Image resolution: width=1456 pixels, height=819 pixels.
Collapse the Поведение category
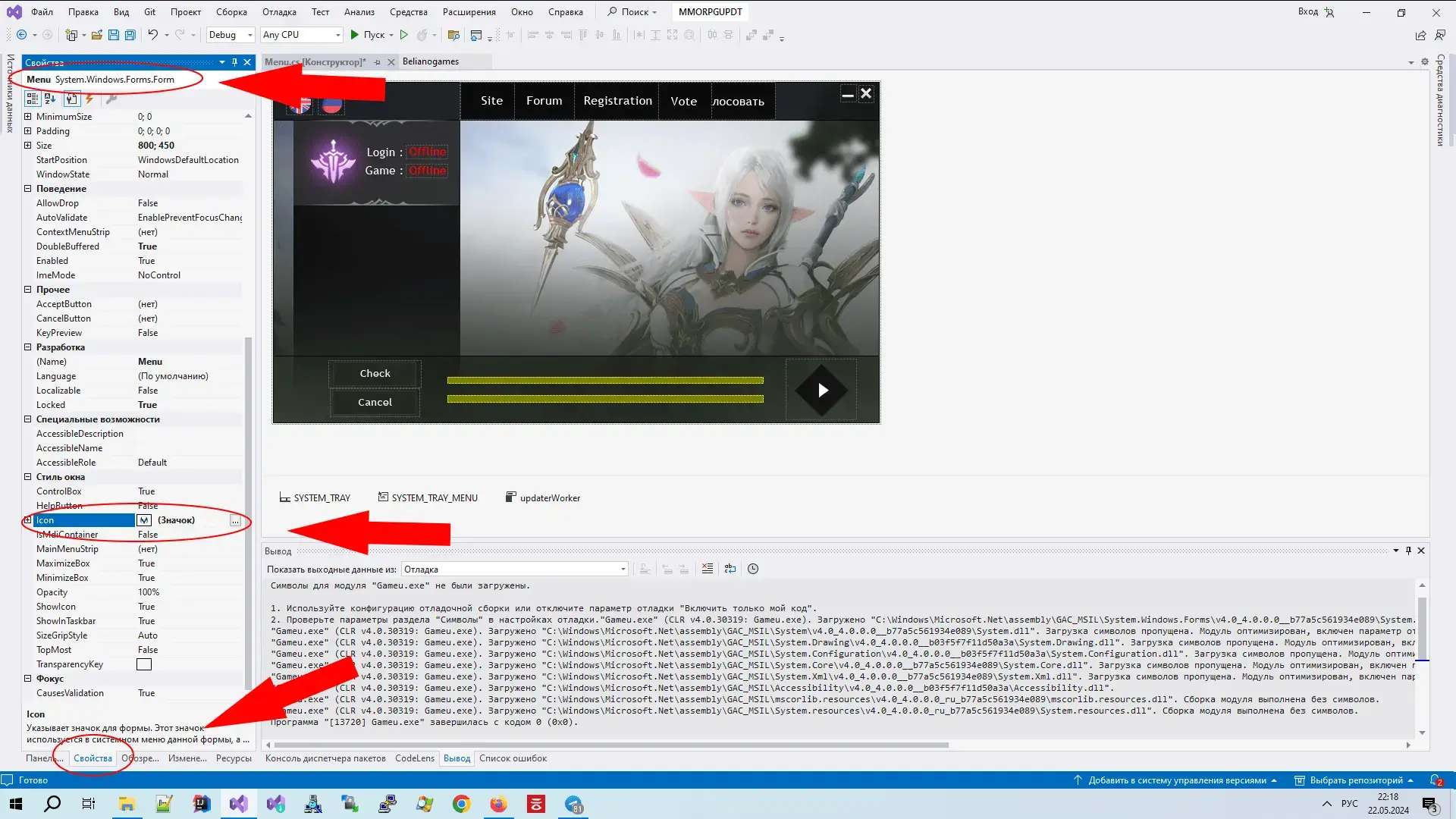28,189
